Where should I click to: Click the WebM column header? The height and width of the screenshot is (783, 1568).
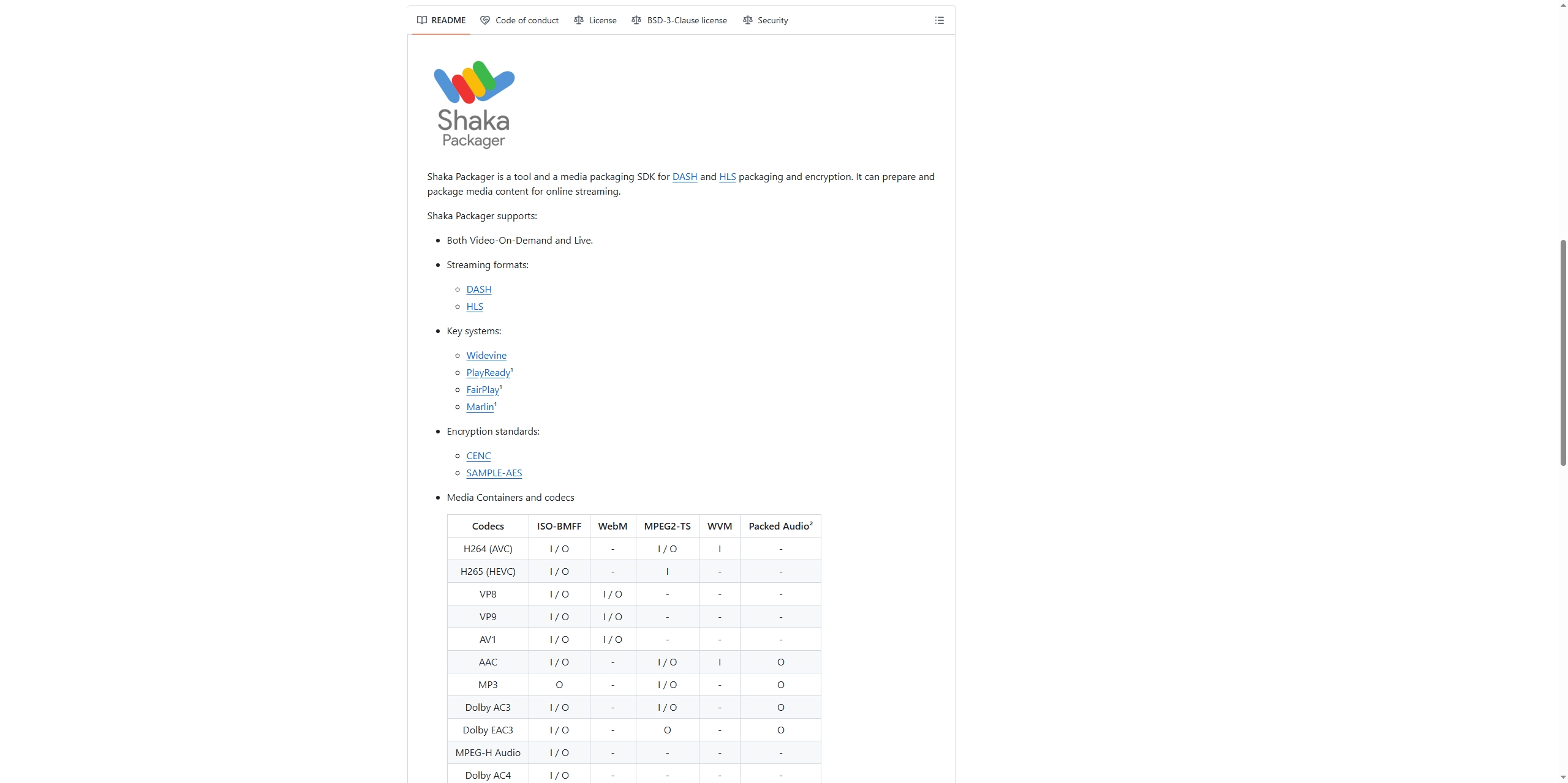pos(612,526)
